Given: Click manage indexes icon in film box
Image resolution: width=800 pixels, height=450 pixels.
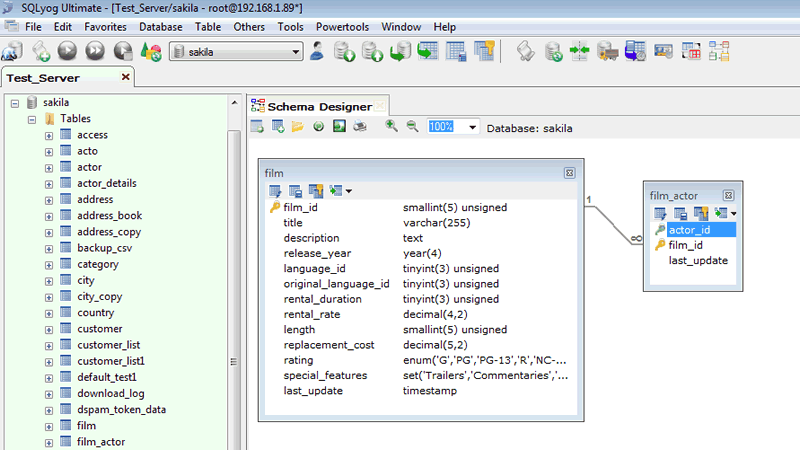Looking at the screenshot, I should coord(316,191).
